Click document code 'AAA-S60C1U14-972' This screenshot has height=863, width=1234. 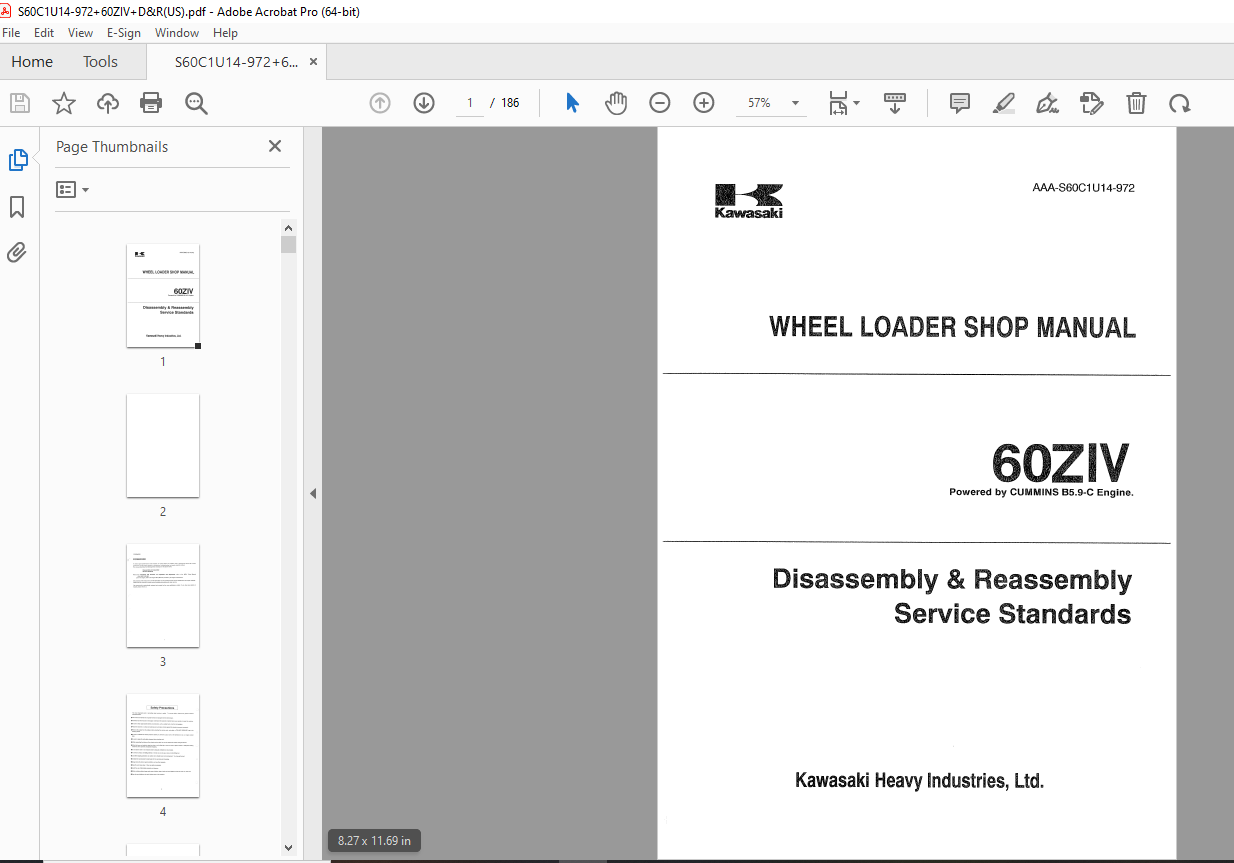click(x=1083, y=188)
